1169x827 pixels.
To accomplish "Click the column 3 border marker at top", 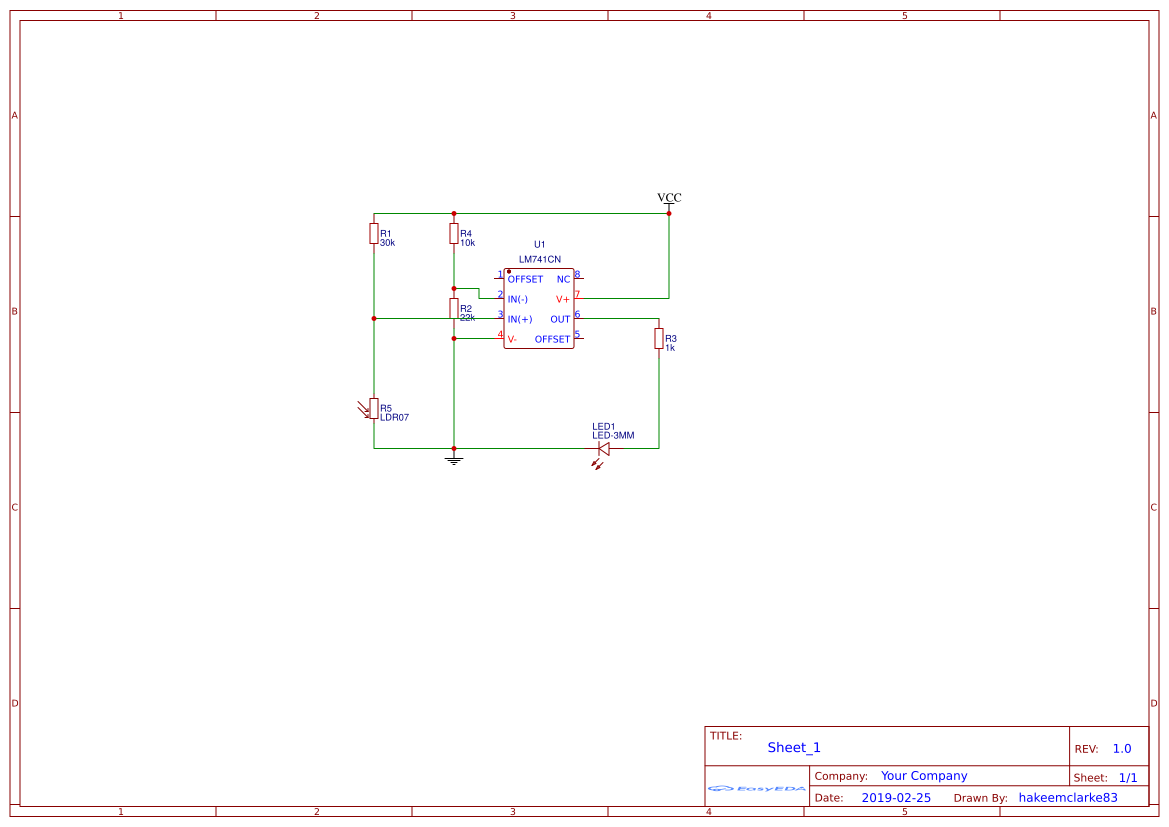I will 512,15.
